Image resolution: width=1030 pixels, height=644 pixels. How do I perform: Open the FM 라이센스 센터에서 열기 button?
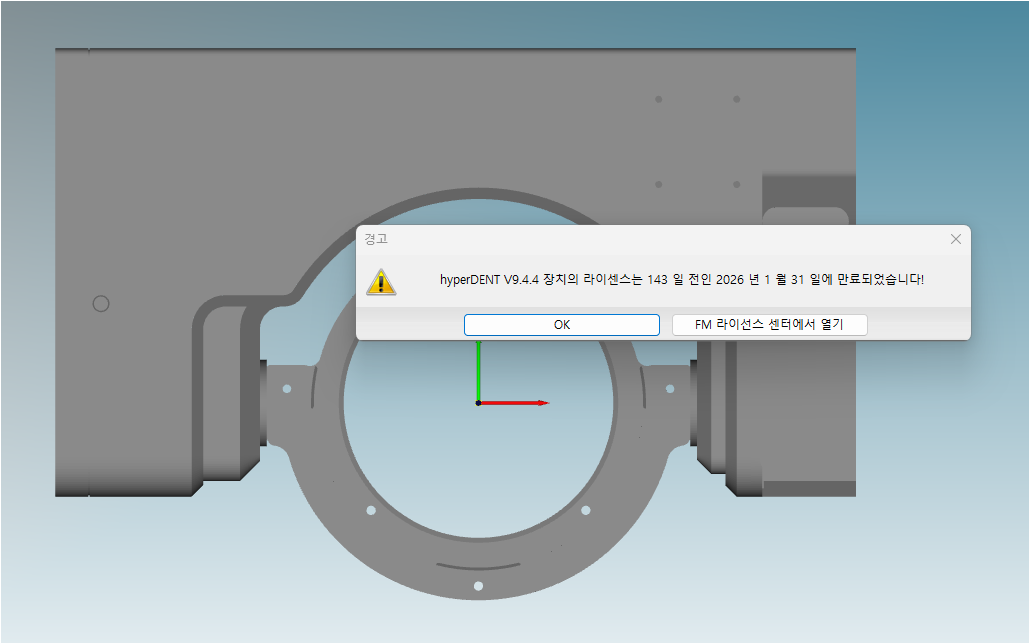(769, 325)
